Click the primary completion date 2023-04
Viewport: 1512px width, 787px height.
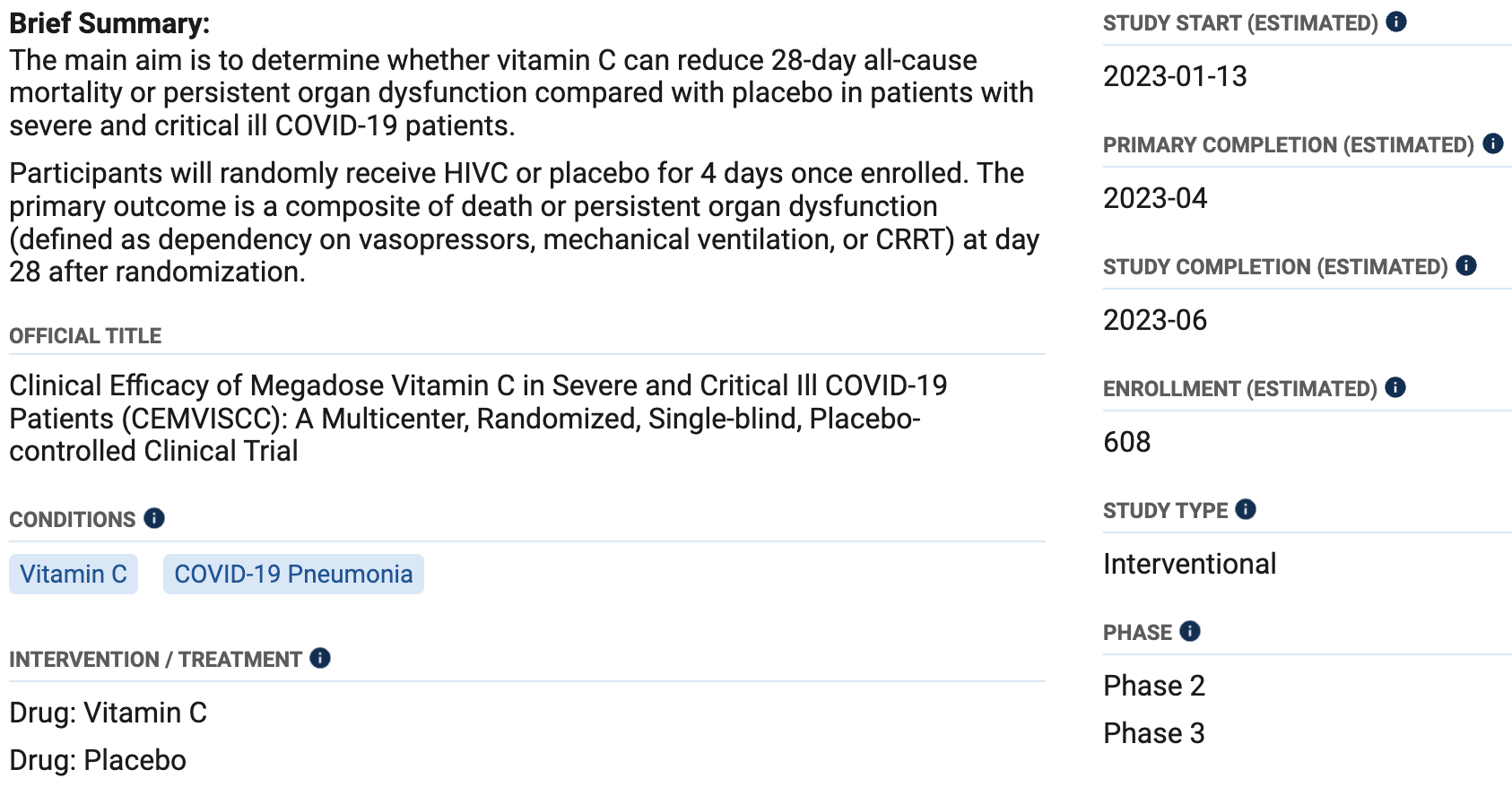[1155, 198]
